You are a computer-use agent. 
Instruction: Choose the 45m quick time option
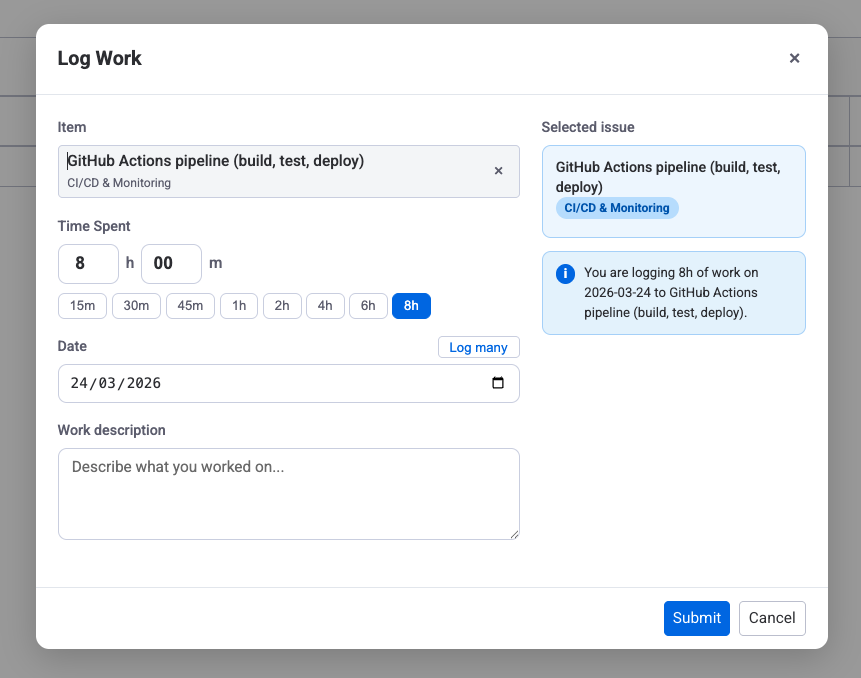[x=190, y=305]
